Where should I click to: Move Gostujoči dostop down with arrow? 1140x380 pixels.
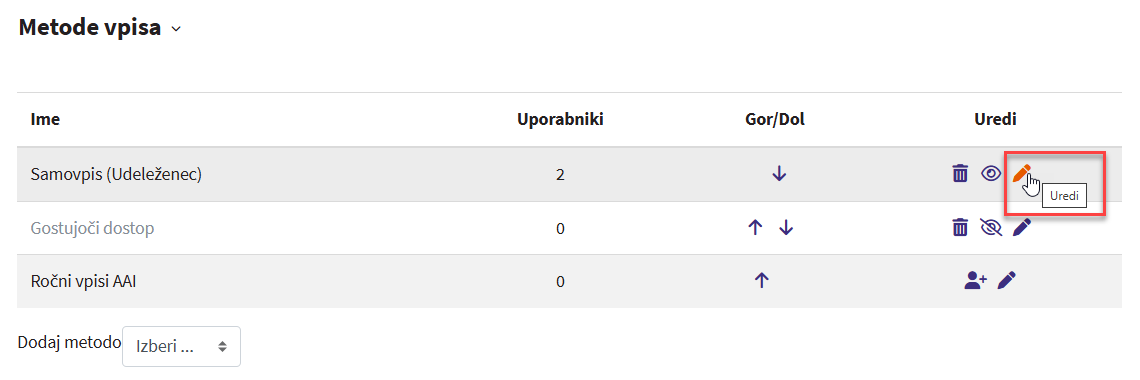(785, 228)
